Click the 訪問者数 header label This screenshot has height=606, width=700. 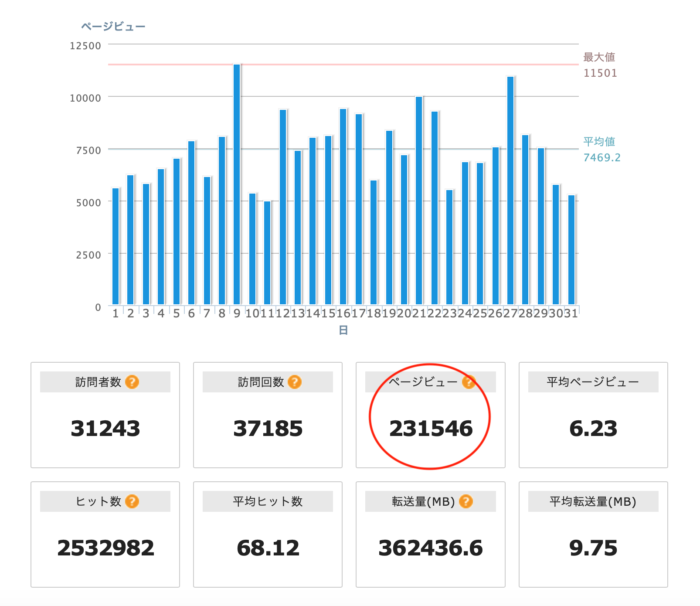[x=98, y=382]
